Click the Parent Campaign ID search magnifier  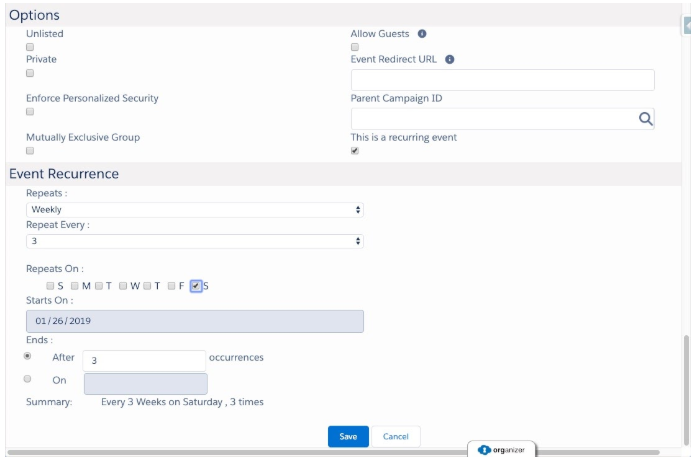[x=645, y=119]
